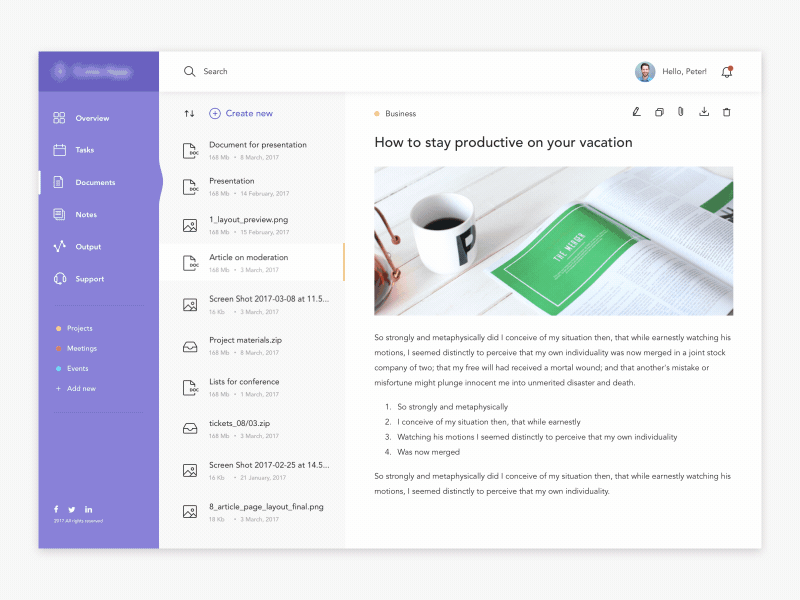This screenshot has height=600, width=800.
Task: Open the Presentation document
Action: [x=253, y=187]
